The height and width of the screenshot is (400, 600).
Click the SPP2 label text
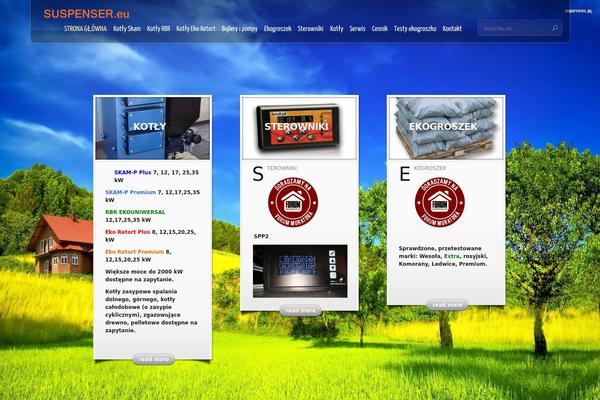click(261, 236)
